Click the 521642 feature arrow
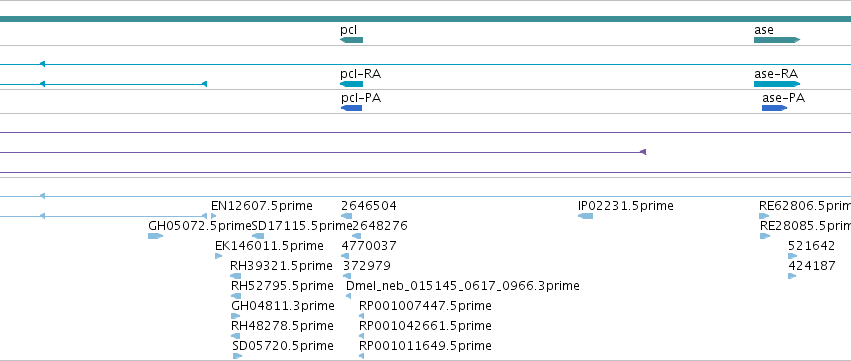Image resolution: width=851 pixels, height=361 pixels. (x=792, y=256)
